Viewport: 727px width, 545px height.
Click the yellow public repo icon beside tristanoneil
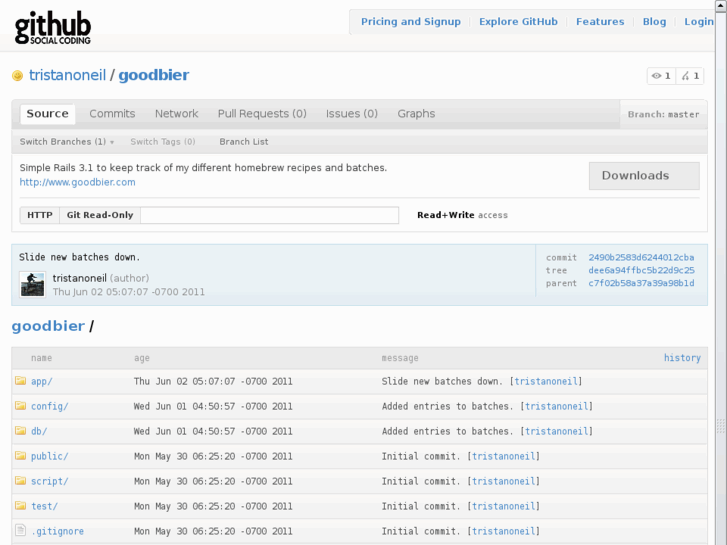pos(18,75)
